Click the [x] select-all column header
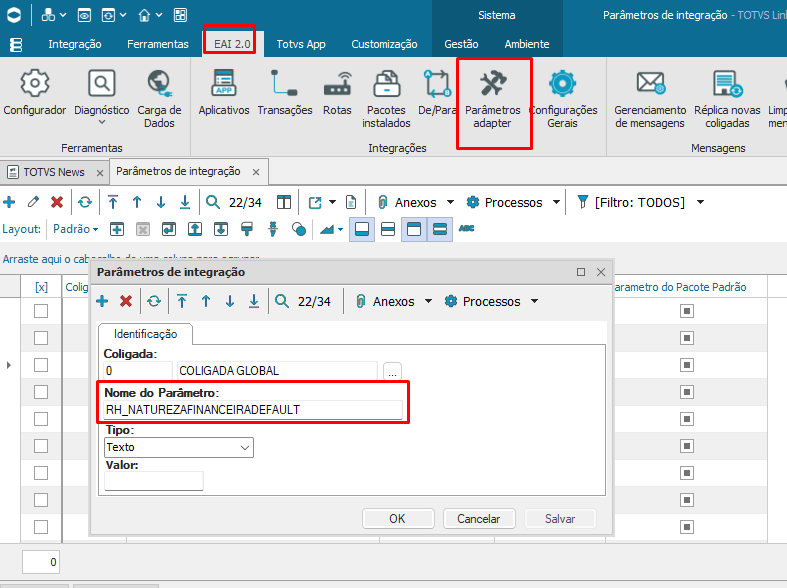 tap(41, 287)
